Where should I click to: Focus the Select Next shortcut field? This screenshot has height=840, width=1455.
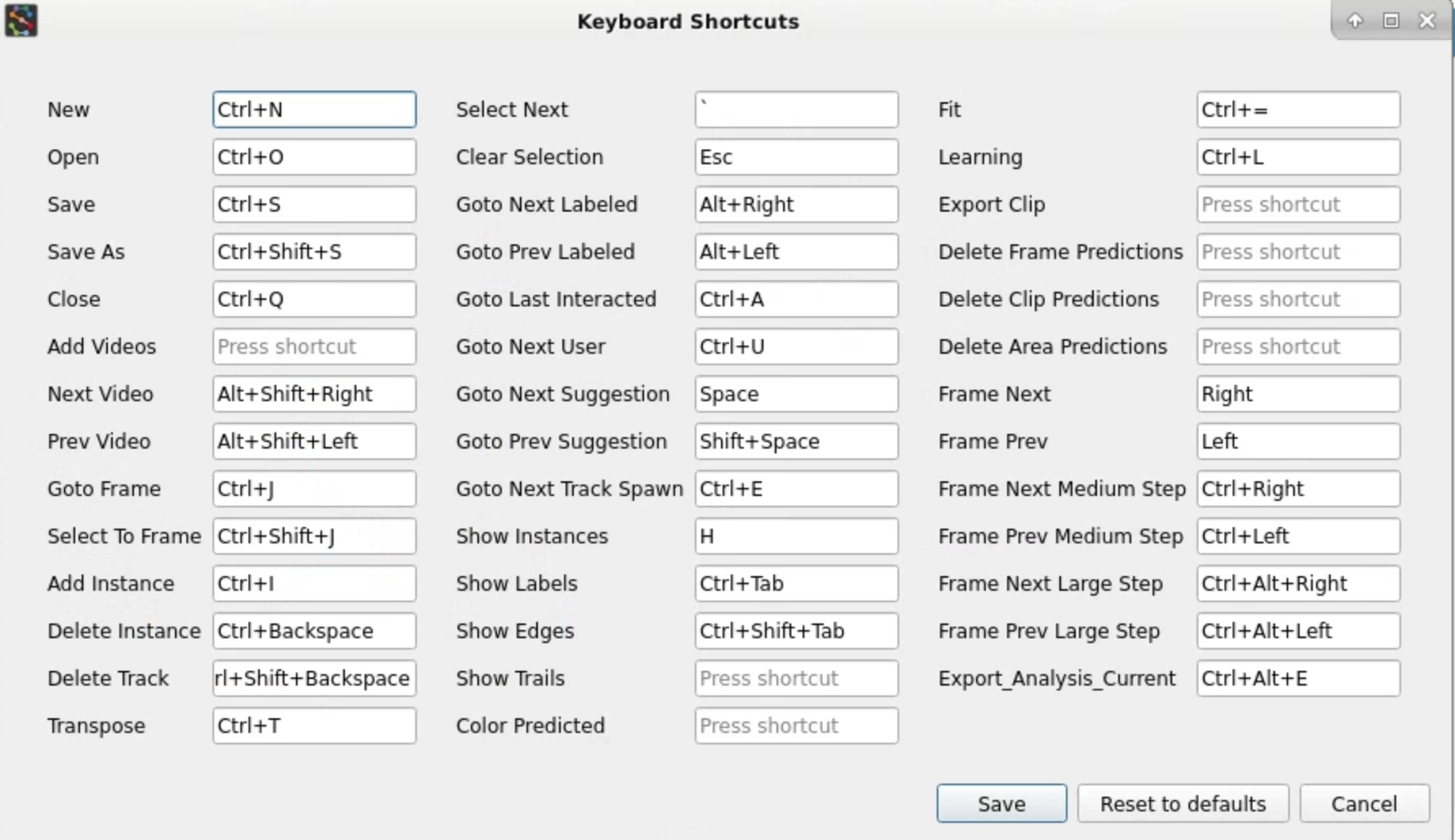[796, 109]
